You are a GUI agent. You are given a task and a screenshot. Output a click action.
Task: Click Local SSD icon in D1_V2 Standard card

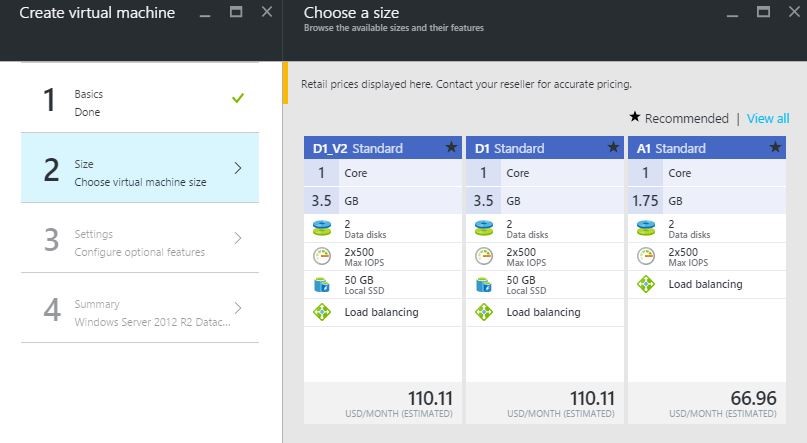click(x=322, y=284)
